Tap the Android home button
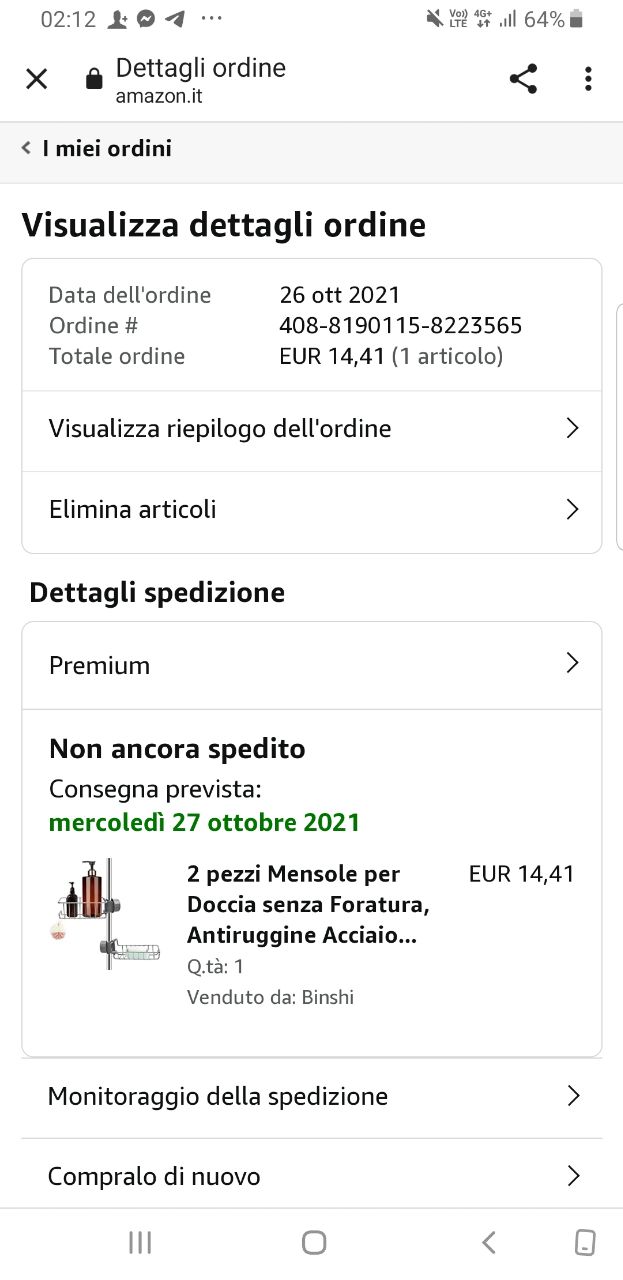The height and width of the screenshot is (1280, 623). [x=314, y=1243]
